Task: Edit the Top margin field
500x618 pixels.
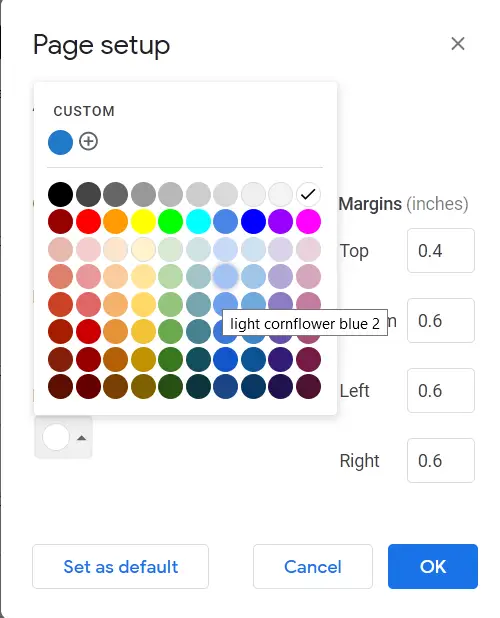Action: pyautogui.click(x=441, y=251)
